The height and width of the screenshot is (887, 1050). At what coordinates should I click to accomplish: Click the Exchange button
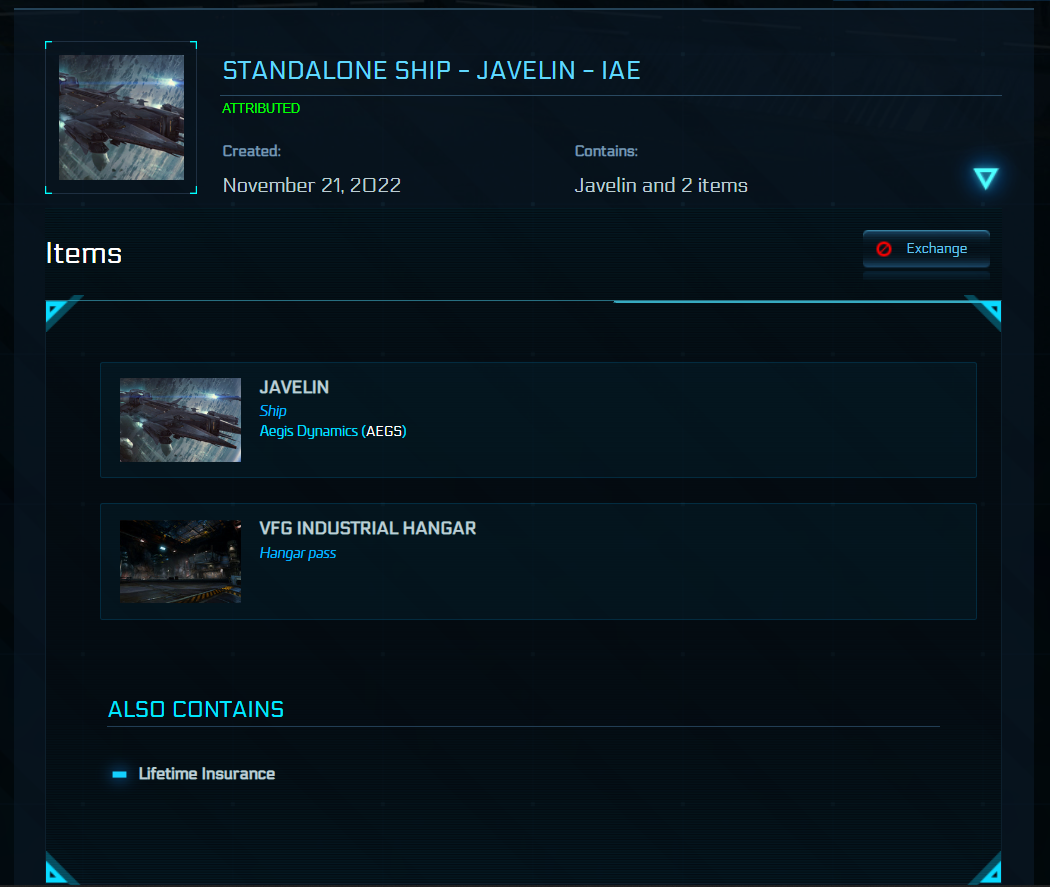tap(926, 249)
